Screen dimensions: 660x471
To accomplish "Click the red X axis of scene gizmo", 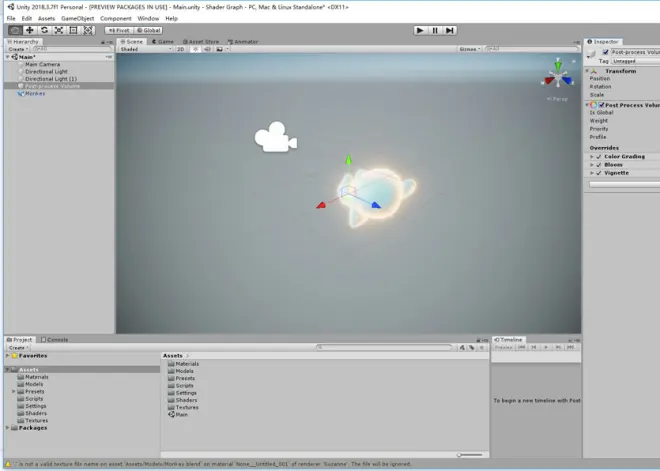I will pyautogui.click(x=549, y=80).
